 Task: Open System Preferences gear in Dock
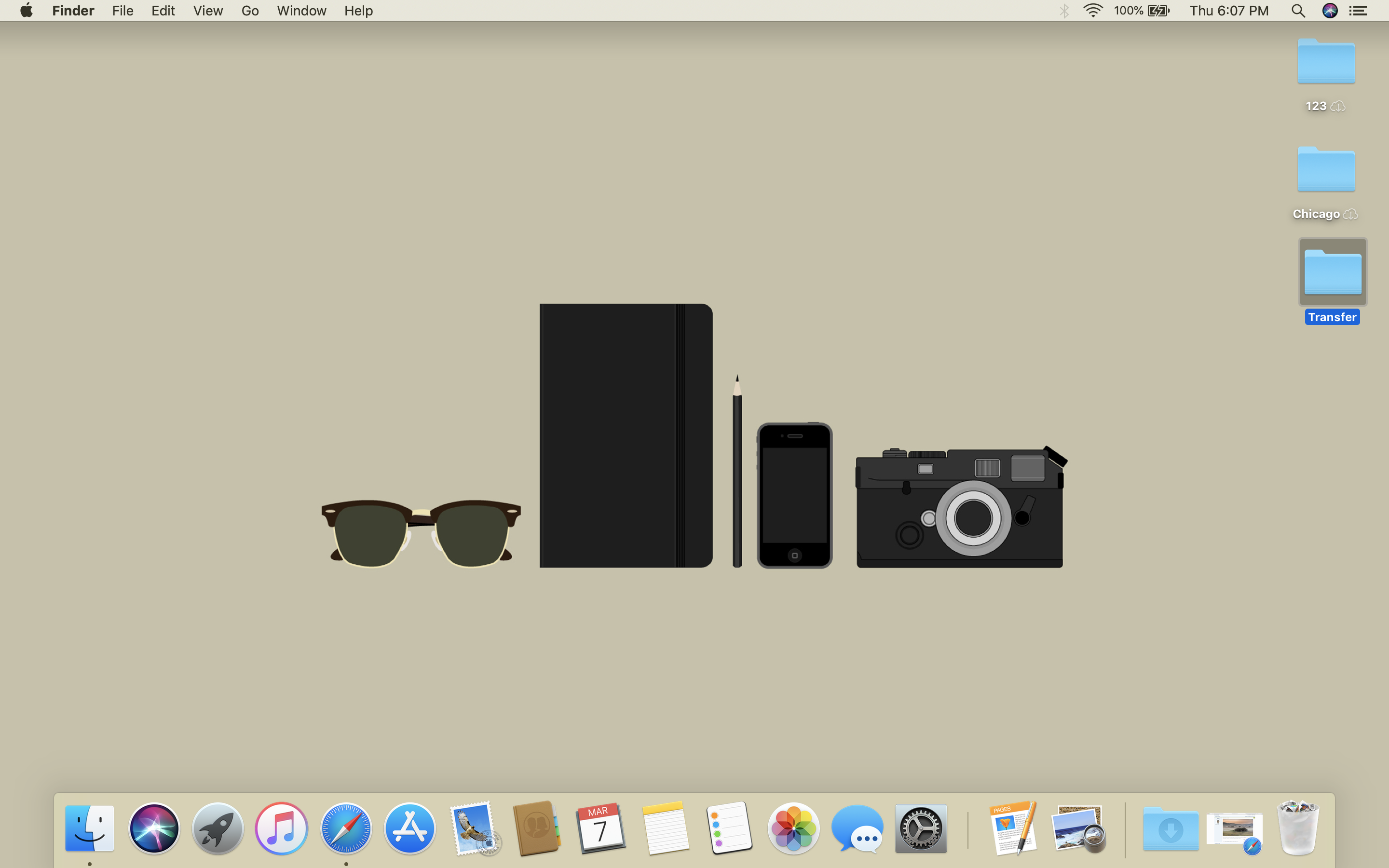point(921,828)
